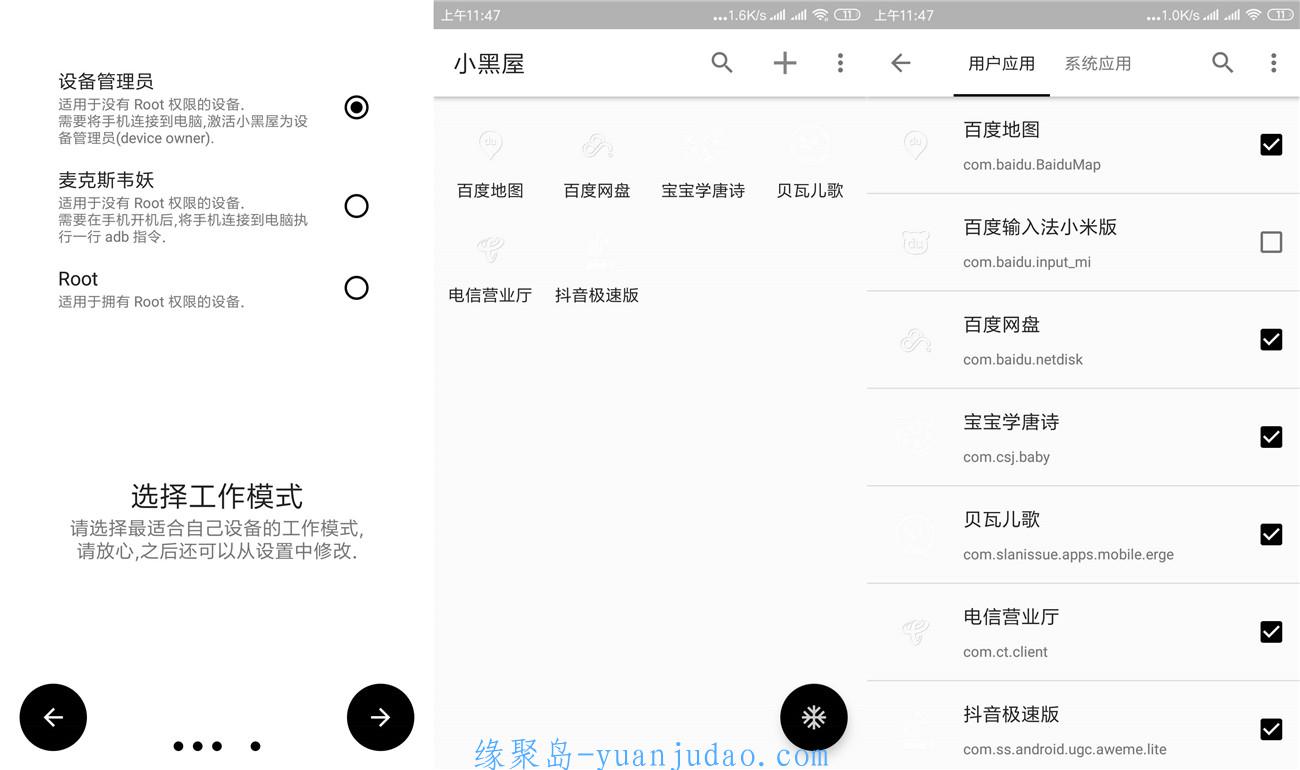The height and width of the screenshot is (770, 1300).
Task: Click the com.slanissue.apps.mobile.erge package name
Action: pyautogui.click(x=1068, y=554)
